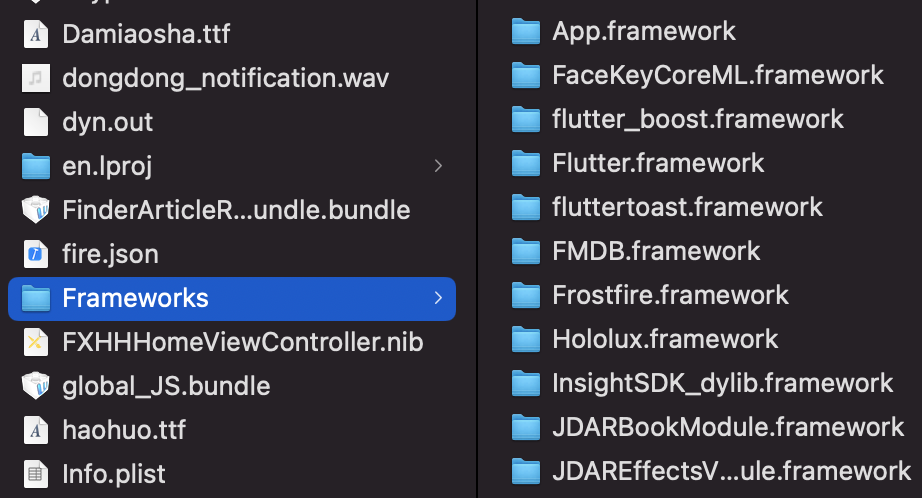Screen dimensions: 922x498
Task: Select FaceKeyCoreML.framework folder
Action: point(717,75)
